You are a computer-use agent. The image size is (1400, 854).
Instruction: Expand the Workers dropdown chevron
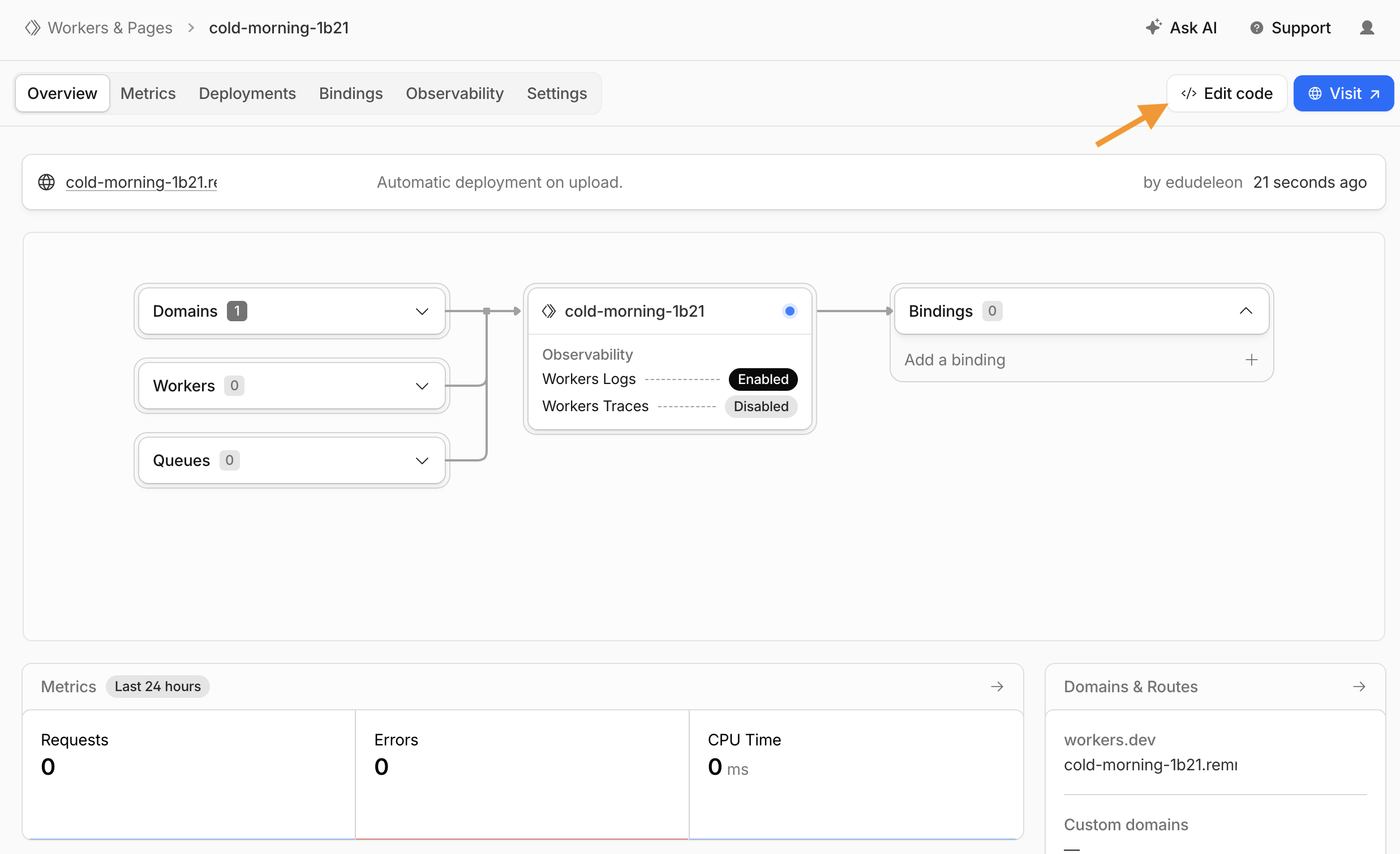click(x=422, y=386)
